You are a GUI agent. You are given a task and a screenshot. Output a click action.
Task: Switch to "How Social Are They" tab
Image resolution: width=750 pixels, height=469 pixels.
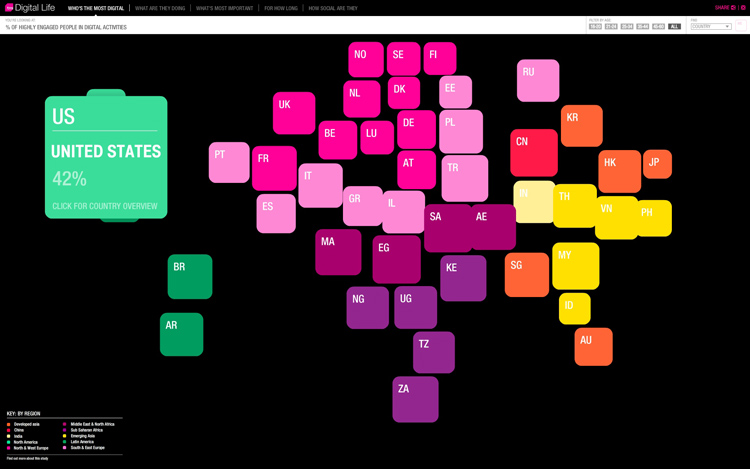(x=333, y=8)
